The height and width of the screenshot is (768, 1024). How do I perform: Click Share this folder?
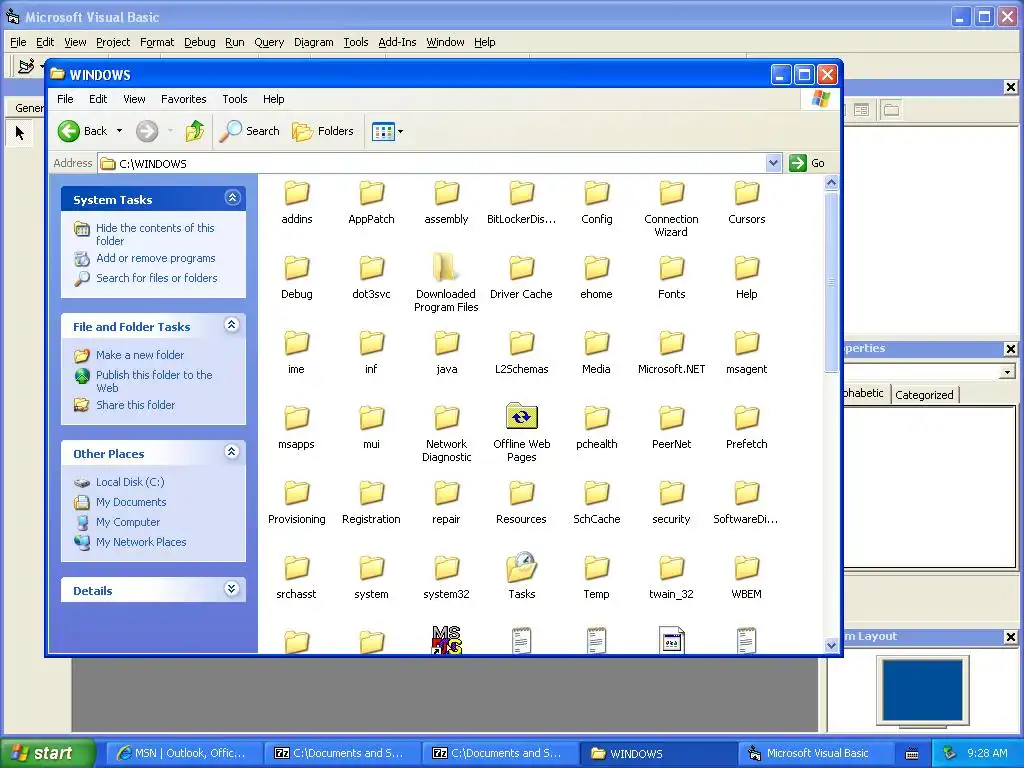click(x=135, y=405)
